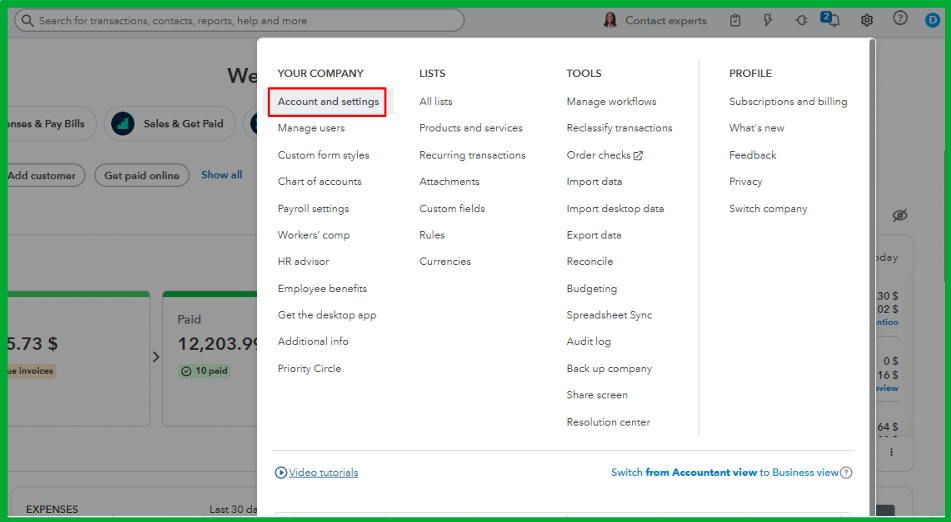This screenshot has width=951, height=522.
Task: Open Custom form styles
Action: pyautogui.click(x=323, y=155)
